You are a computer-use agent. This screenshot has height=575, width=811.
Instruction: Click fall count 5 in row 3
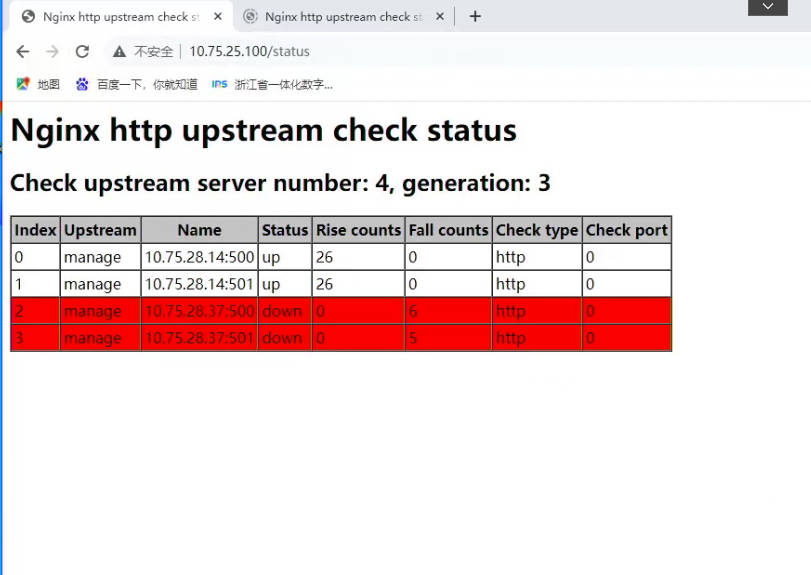[413, 338]
